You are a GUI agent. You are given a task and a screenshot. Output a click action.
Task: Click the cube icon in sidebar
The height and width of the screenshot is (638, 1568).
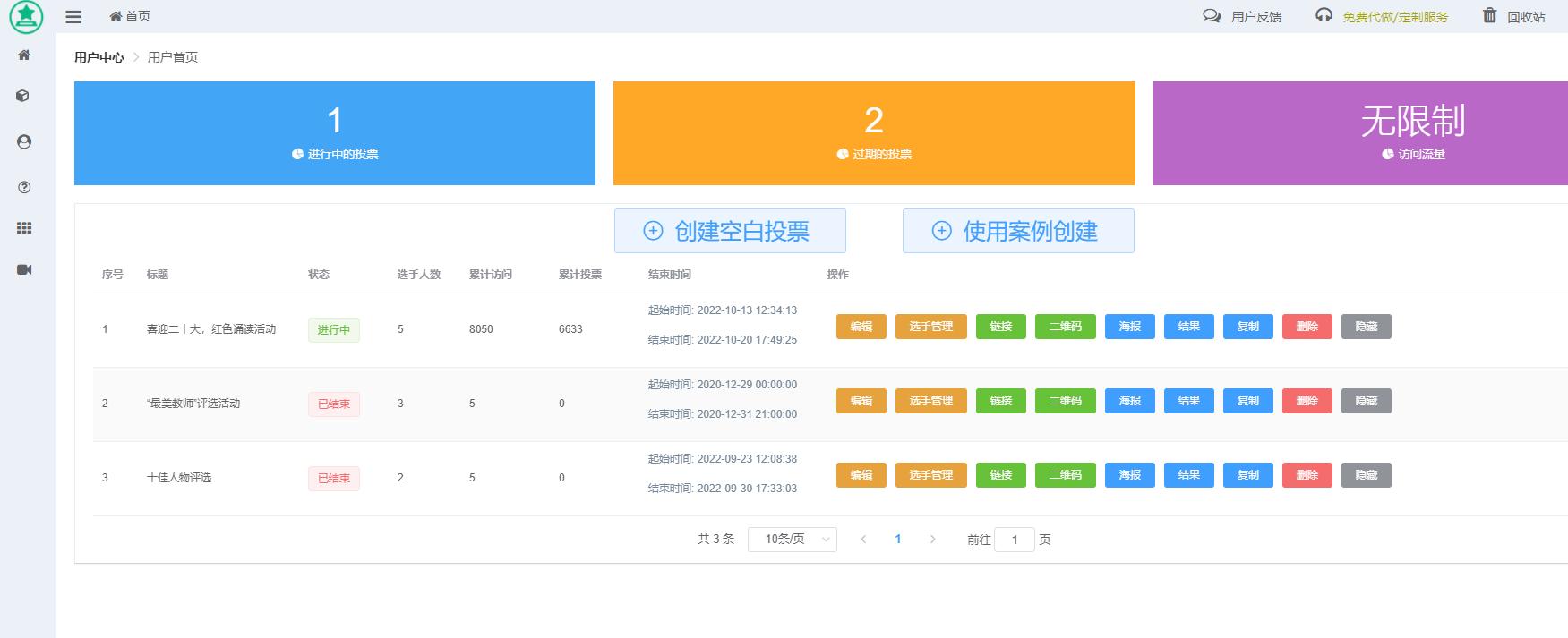(24, 96)
